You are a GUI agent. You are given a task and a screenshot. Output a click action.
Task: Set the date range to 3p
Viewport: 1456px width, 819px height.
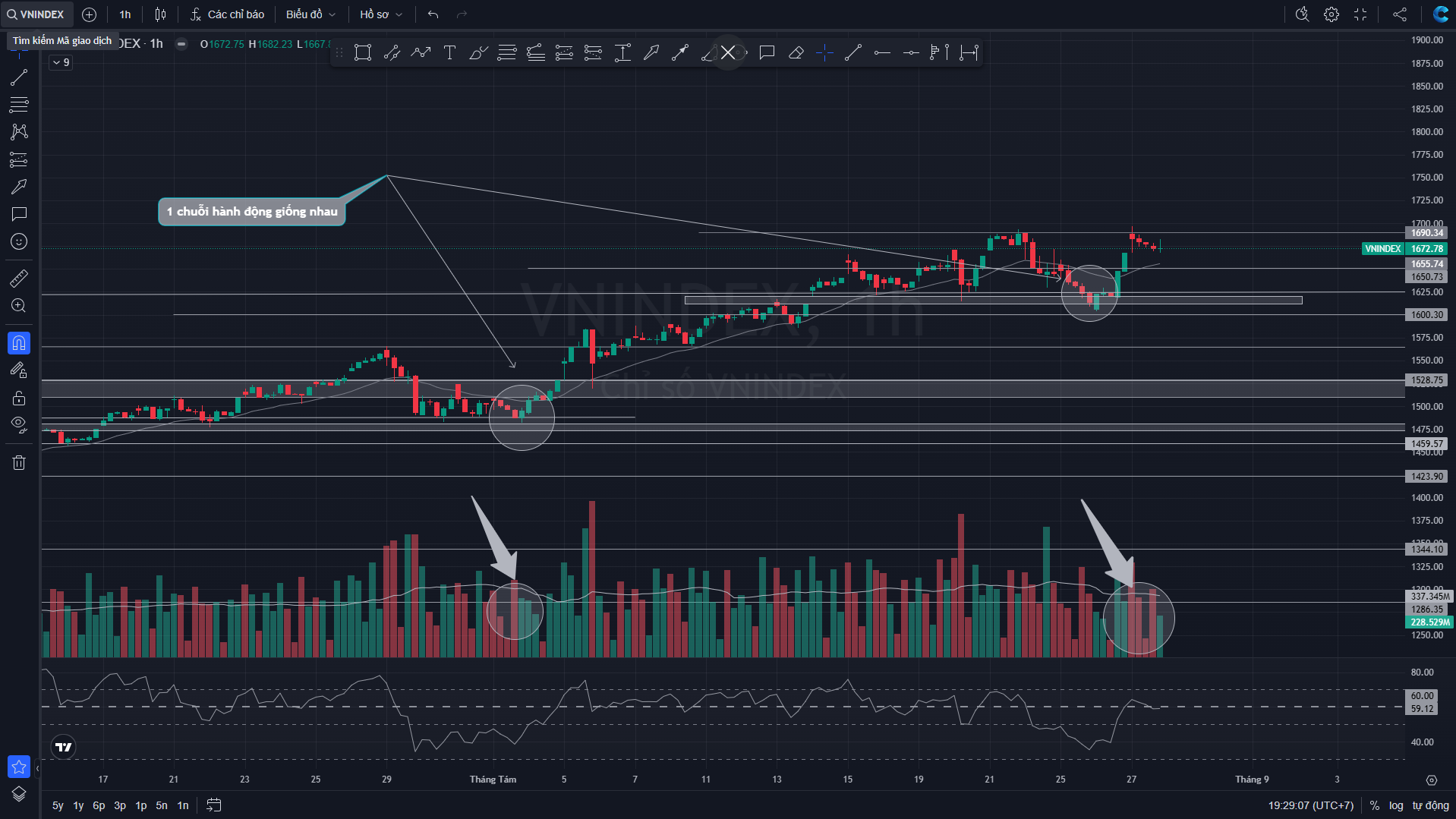pos(120,805)
